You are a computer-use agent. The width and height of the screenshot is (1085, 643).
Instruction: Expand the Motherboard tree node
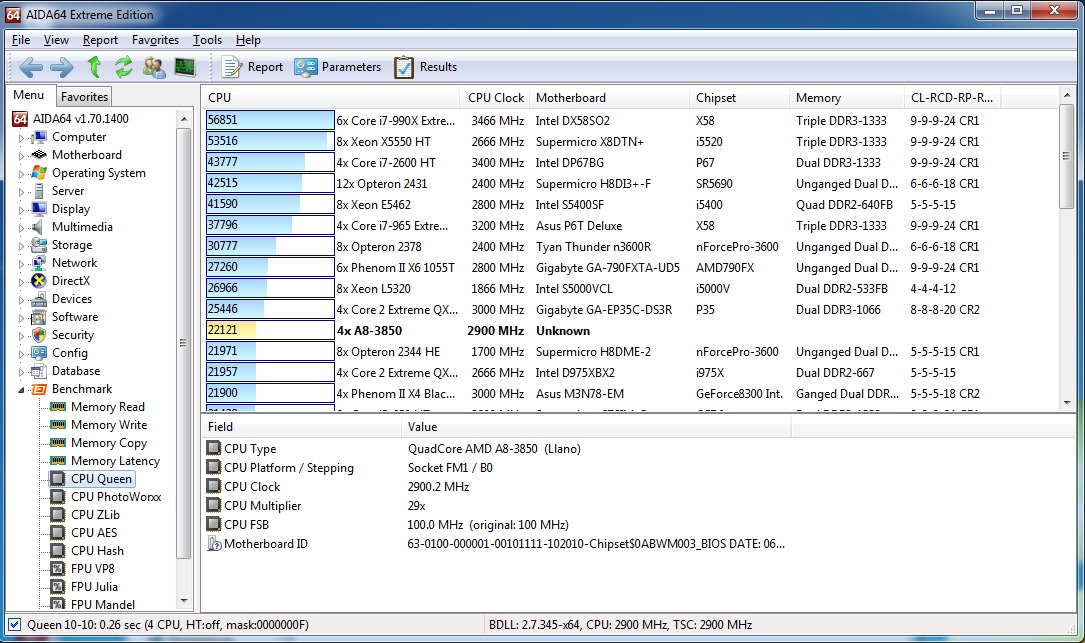(x=21, y=156)
